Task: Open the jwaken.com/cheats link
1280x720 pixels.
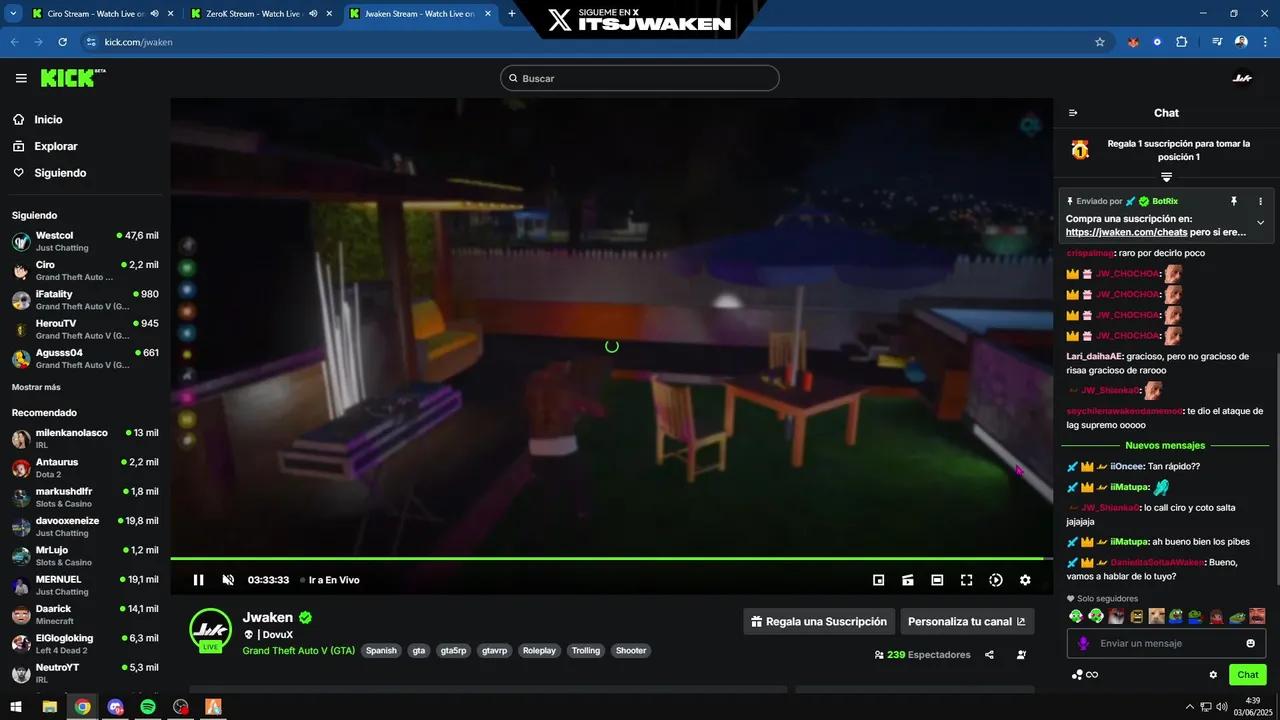Action: [x=1127, y=232]
